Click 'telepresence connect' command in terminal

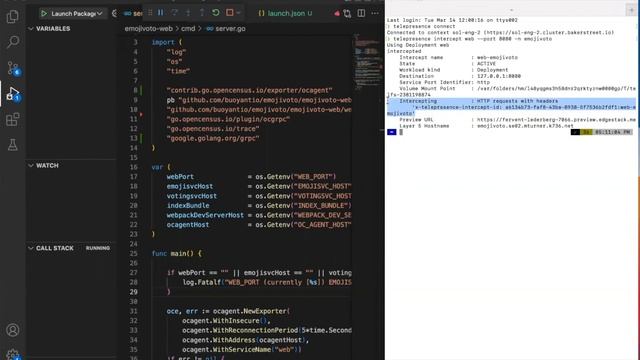(x=424, y=26)
